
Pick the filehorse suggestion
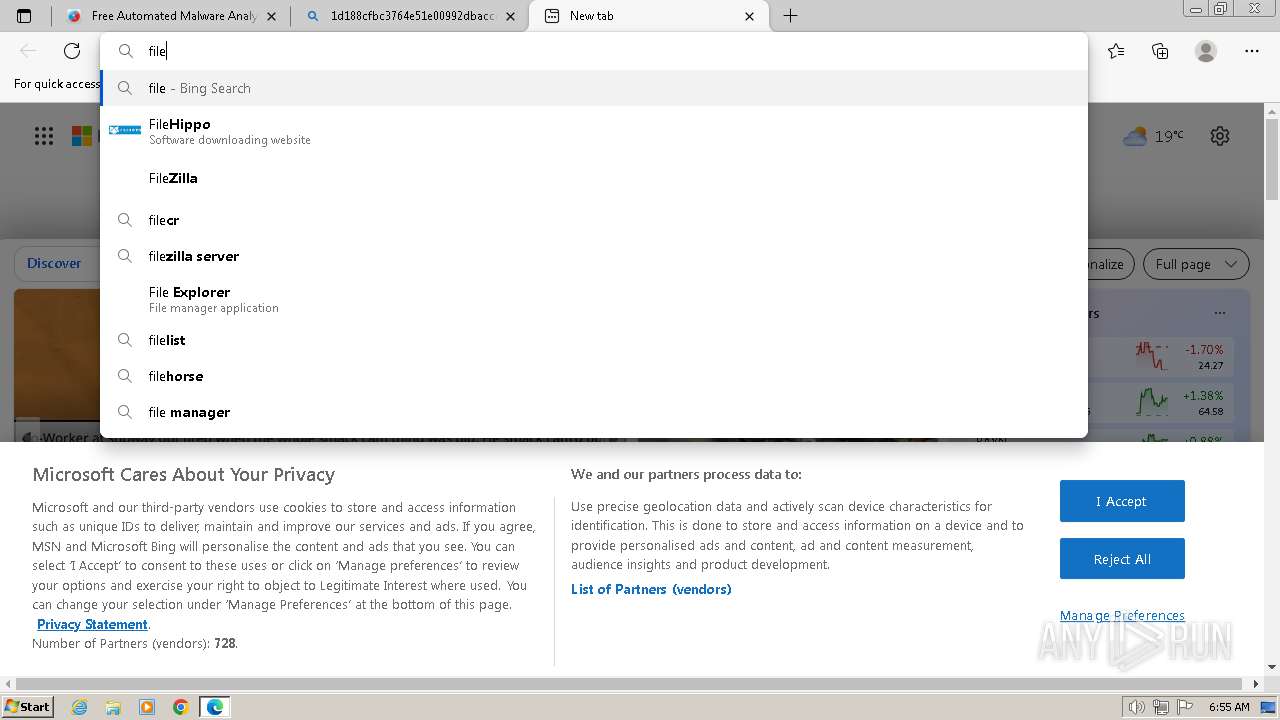(x=594, y=376)
